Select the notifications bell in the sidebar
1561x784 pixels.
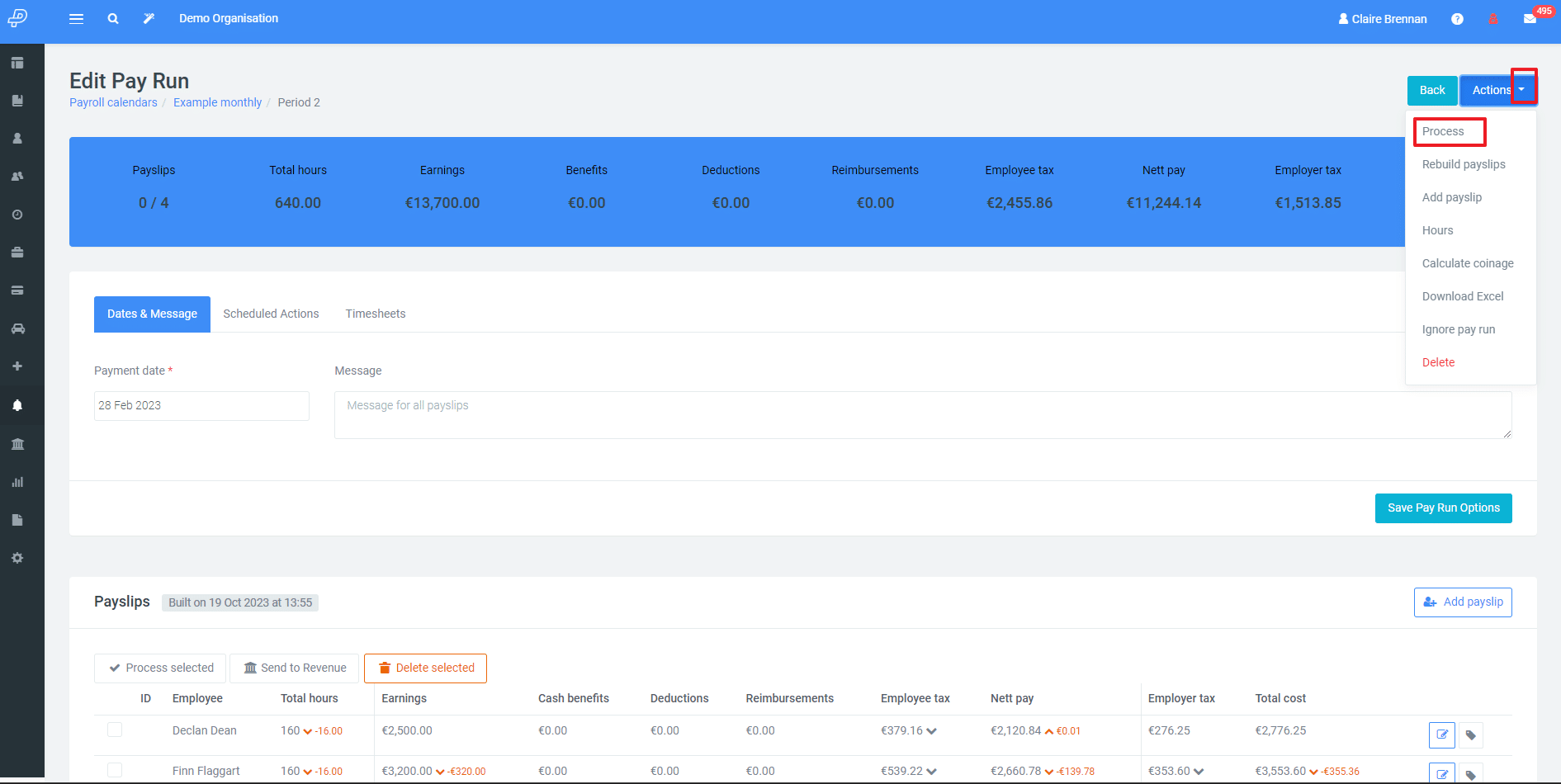17,404
